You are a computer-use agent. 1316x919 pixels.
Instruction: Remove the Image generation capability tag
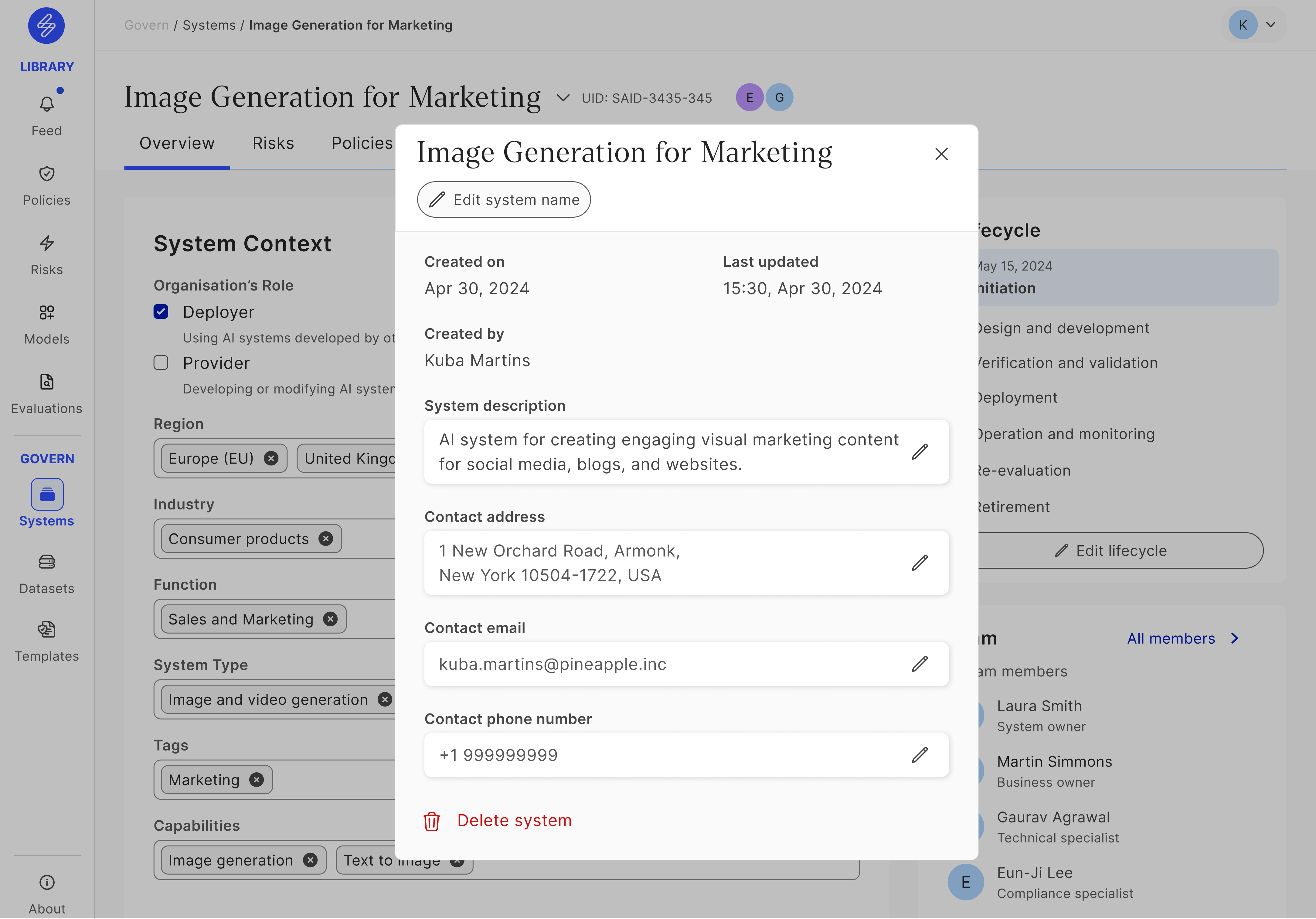tap(310, 860)
